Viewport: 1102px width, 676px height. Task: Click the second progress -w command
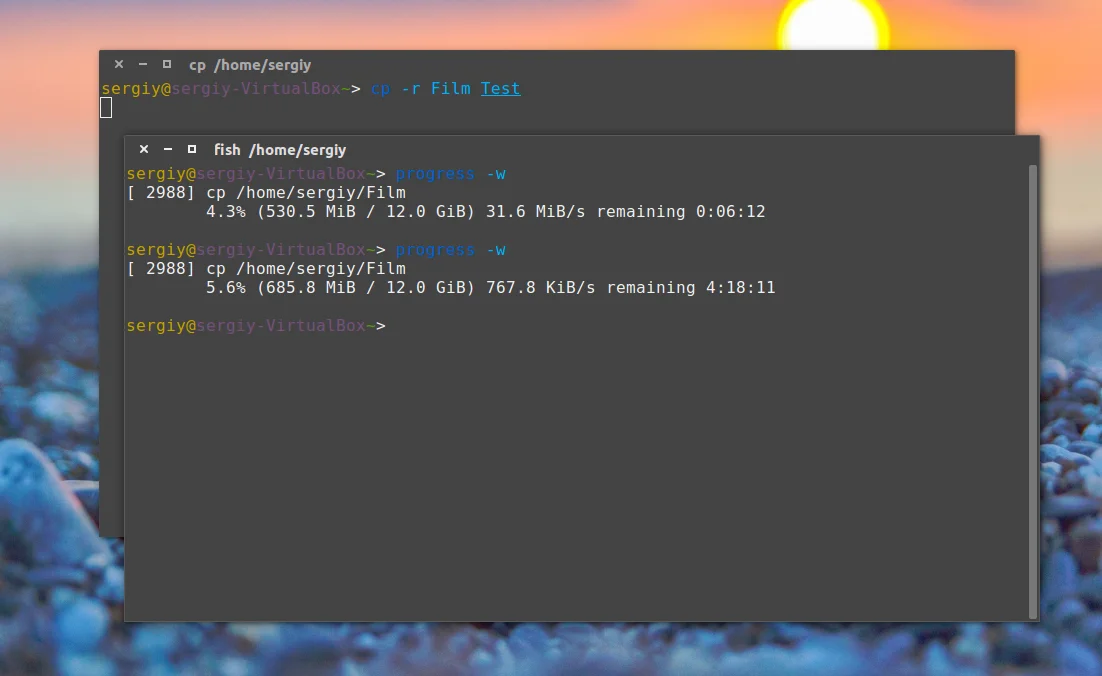[450, 249]
